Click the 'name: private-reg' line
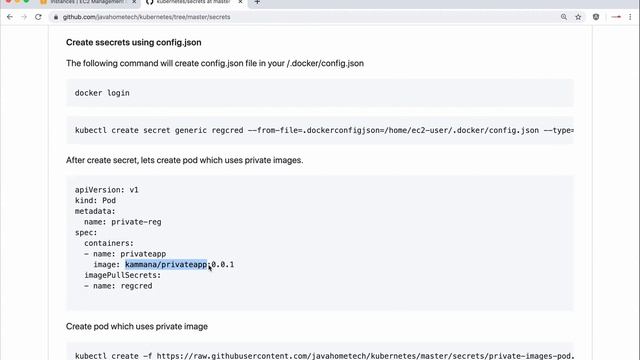 [x=122, y=222]
